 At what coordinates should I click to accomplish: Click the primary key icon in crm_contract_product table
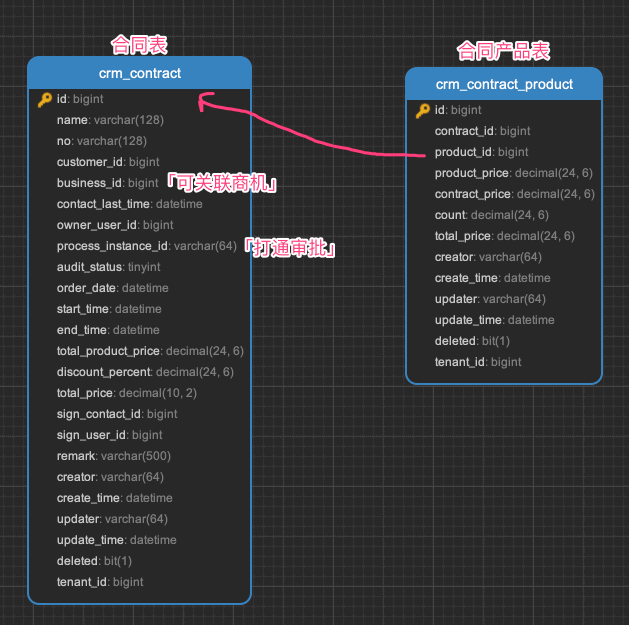(422, 110)
